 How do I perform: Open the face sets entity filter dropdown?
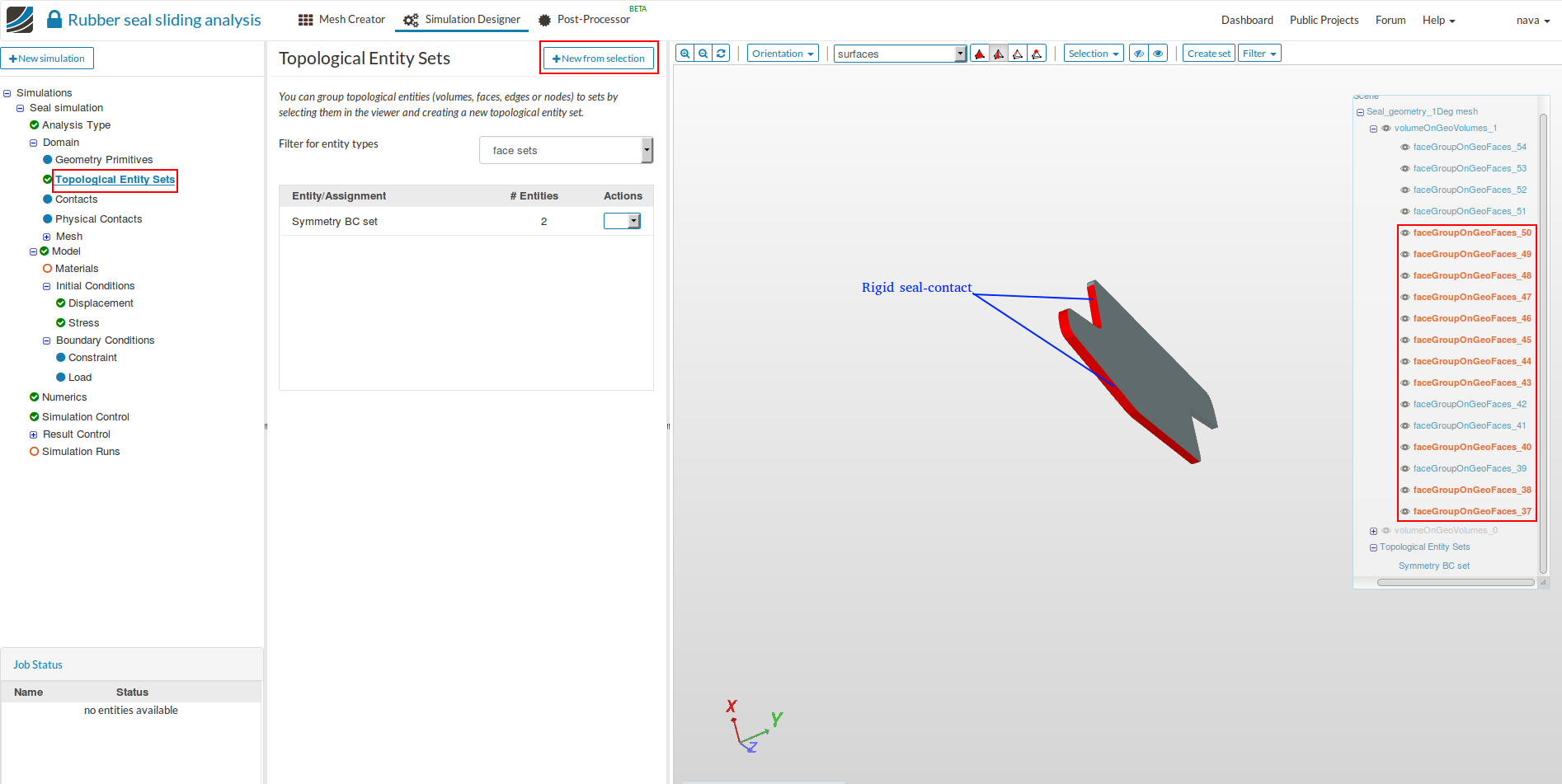(x=566, y=150)
